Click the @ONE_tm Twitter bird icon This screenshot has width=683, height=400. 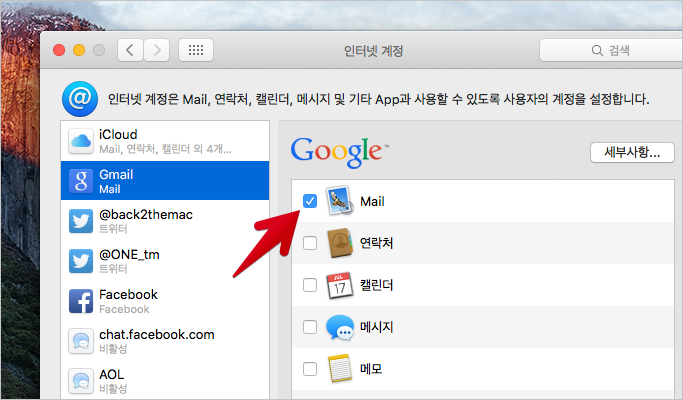click(x=81, y=261)
